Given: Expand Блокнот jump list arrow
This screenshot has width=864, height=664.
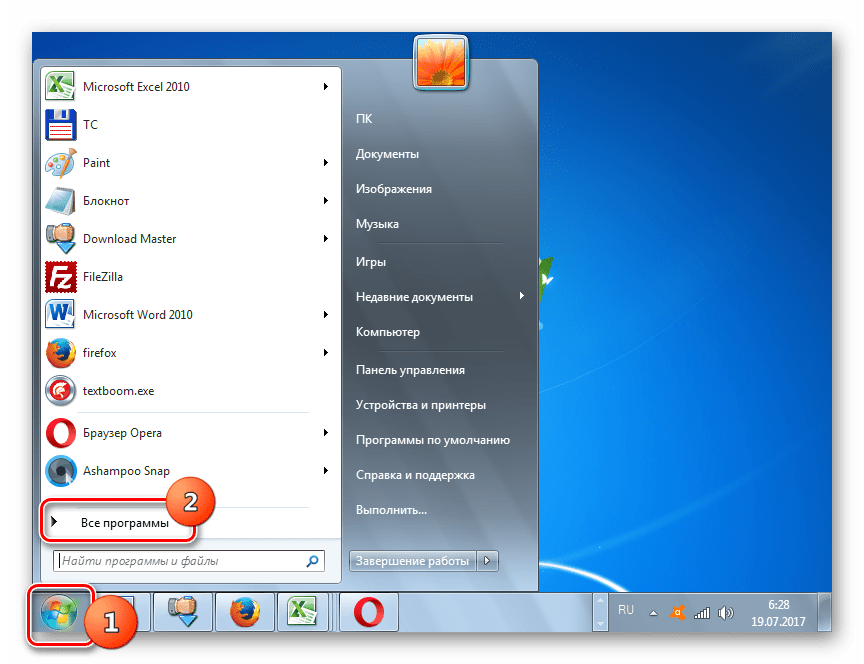Looking at the screenshot, I should tap(326, 201).
